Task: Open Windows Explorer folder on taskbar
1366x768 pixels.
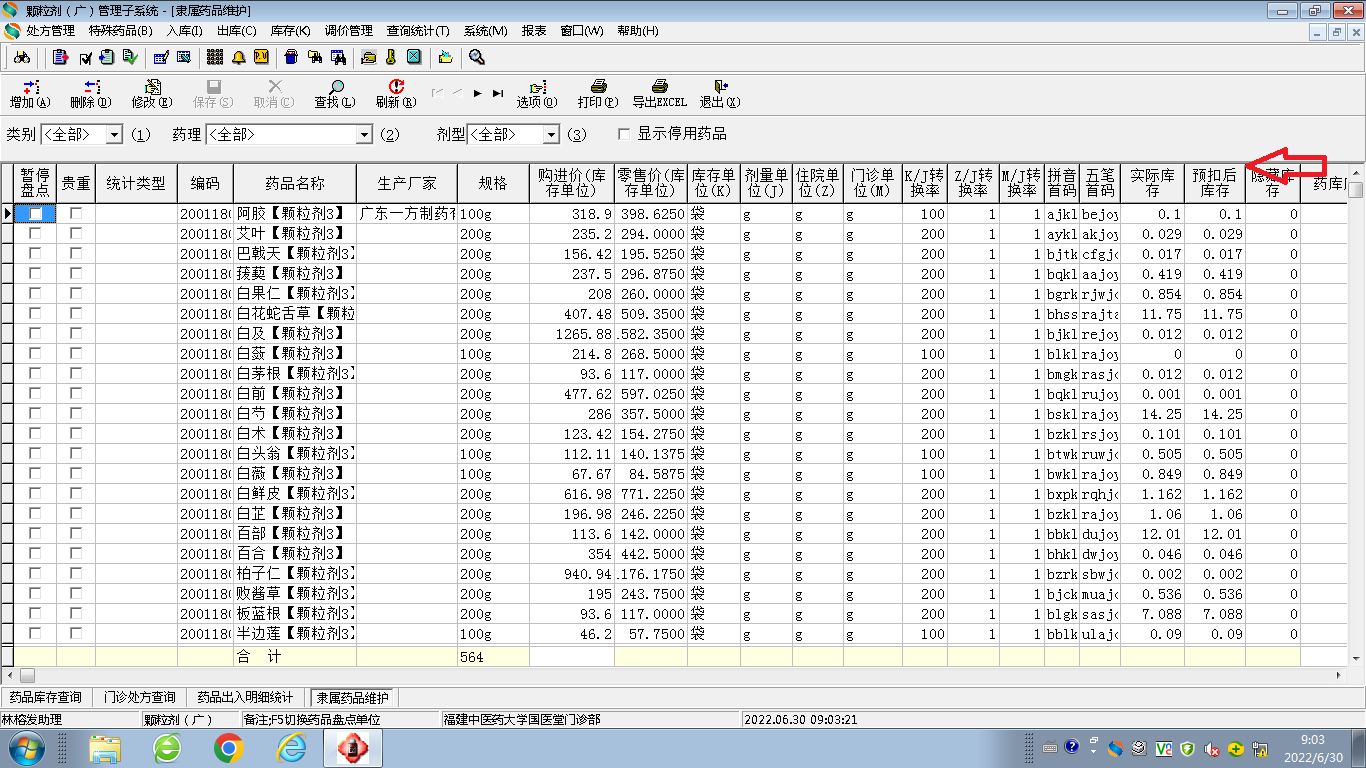Action: click(105, 748)
